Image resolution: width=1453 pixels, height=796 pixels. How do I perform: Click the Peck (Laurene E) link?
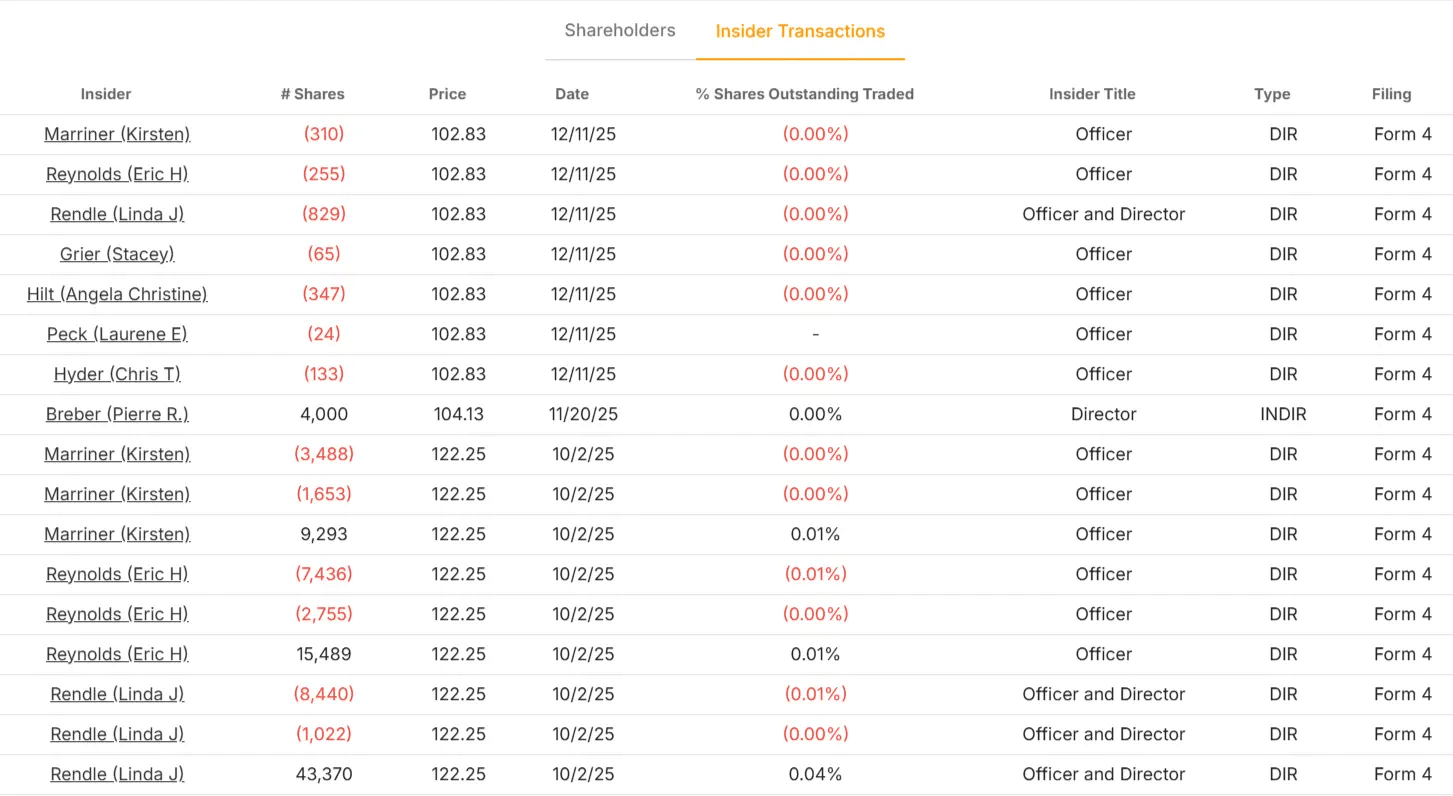(117, 334)
